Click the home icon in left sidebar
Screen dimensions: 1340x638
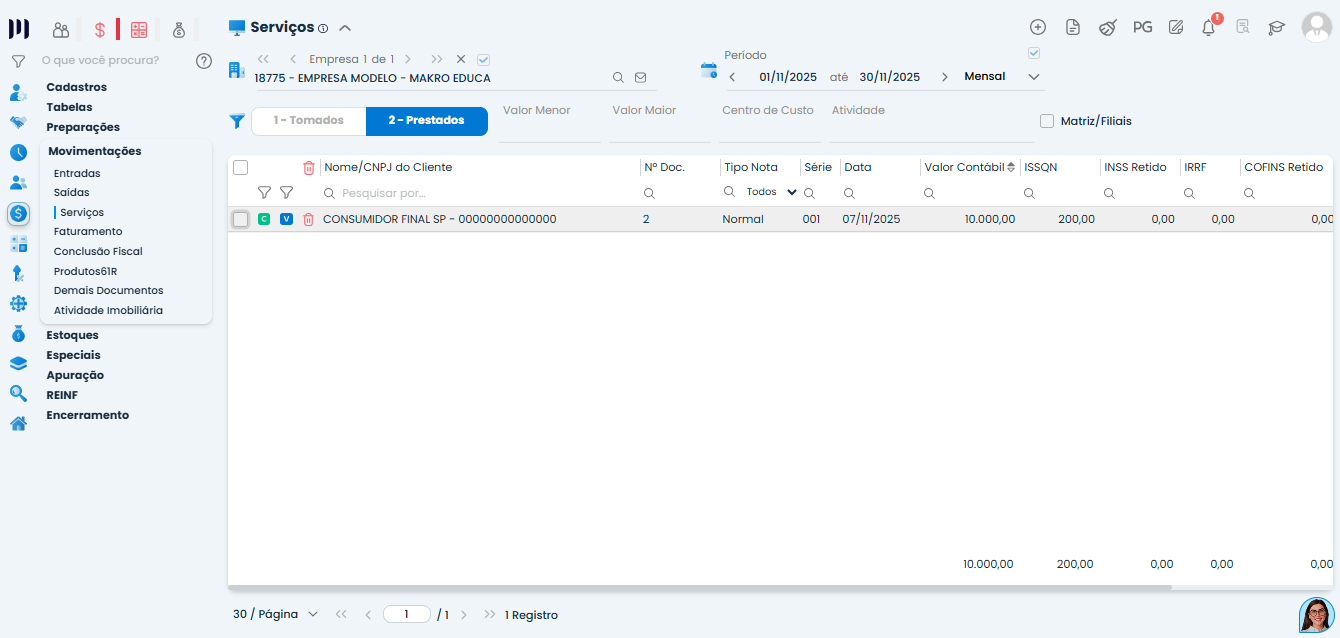(x=18, y=423)
